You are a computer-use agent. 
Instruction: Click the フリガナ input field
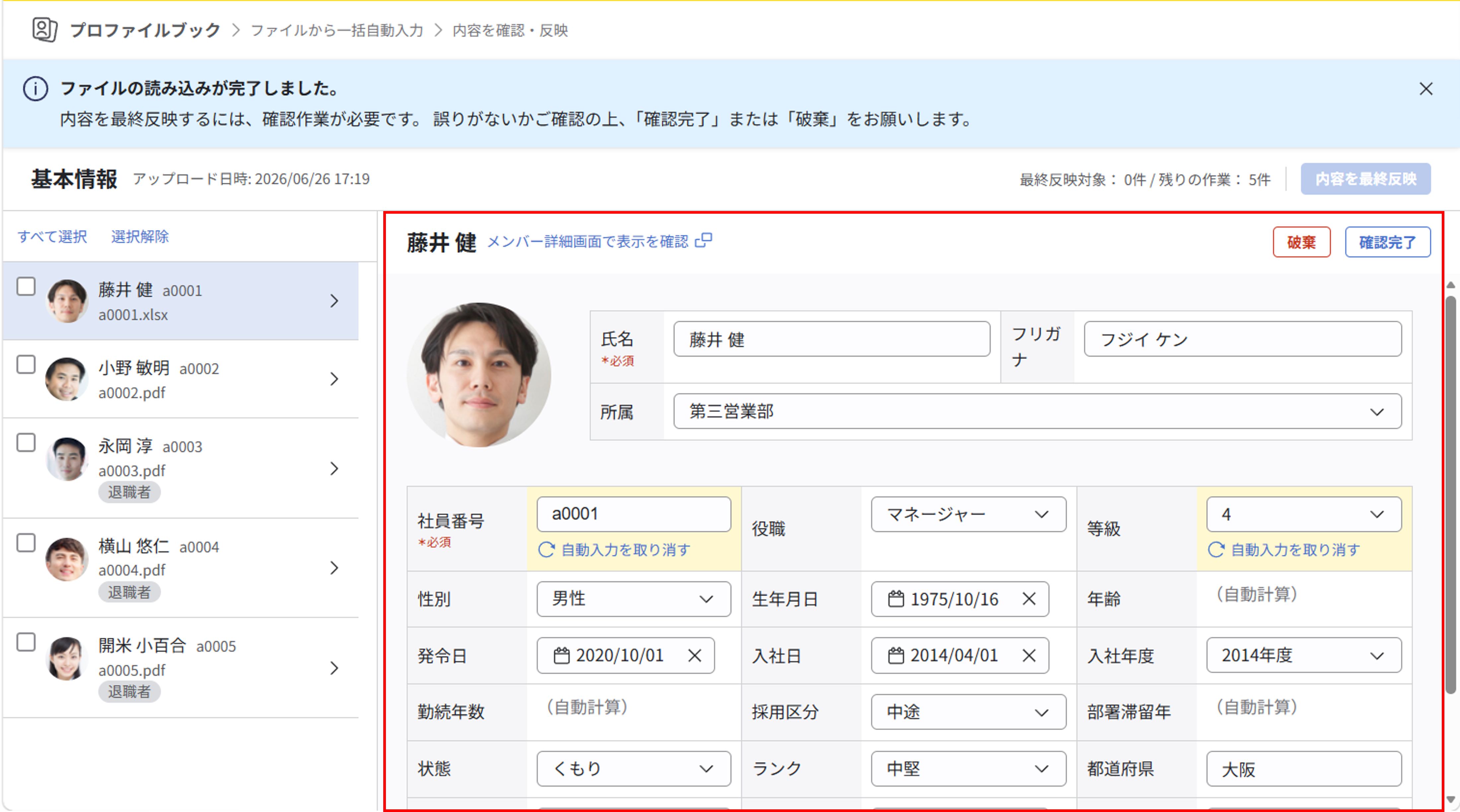coord(1242,339)
